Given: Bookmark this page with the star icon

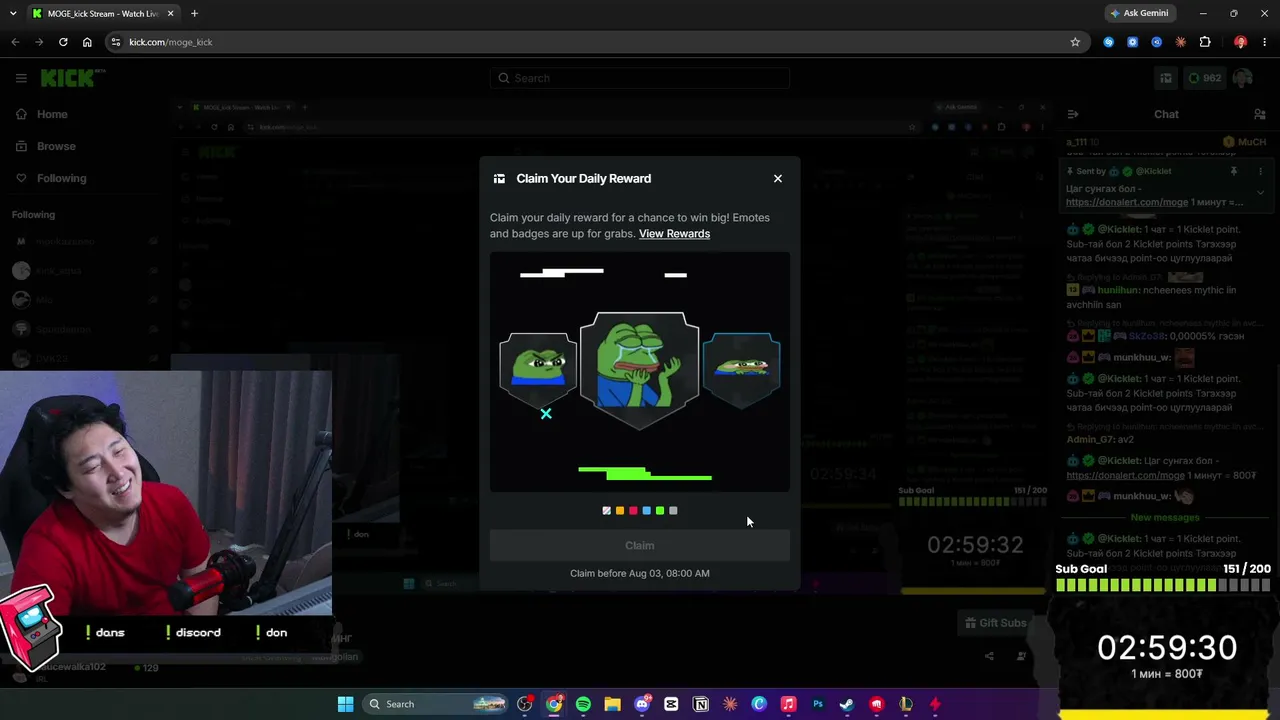Looking at the screenshot, I should (x=1075, y=42).
